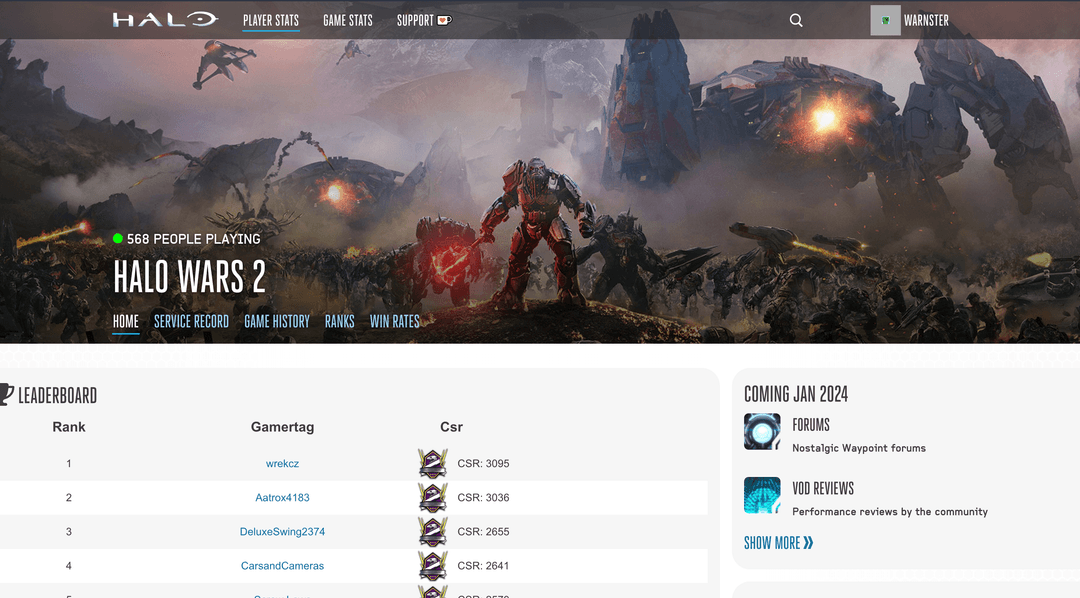Open the search magnifier icon

pyautogui.click(x=796, y=21)
